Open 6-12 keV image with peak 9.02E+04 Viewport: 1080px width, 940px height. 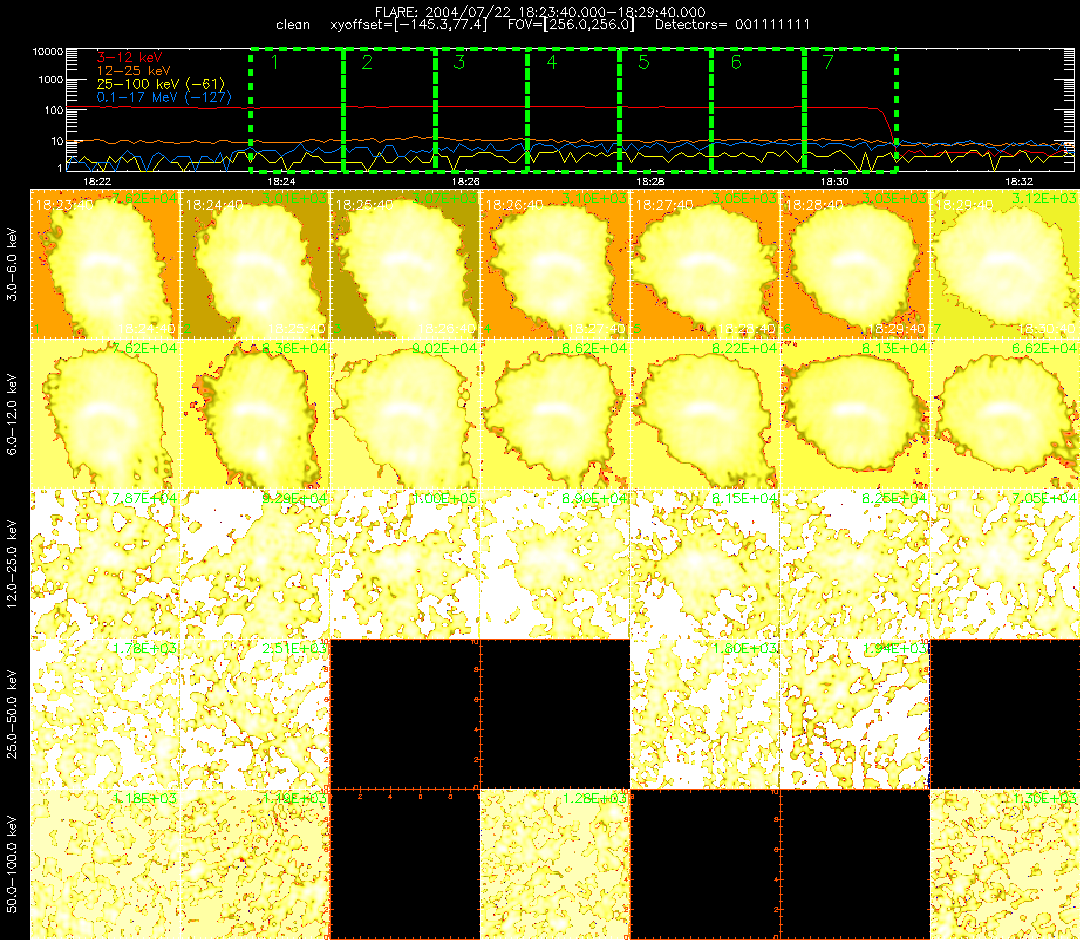(405, 415)
